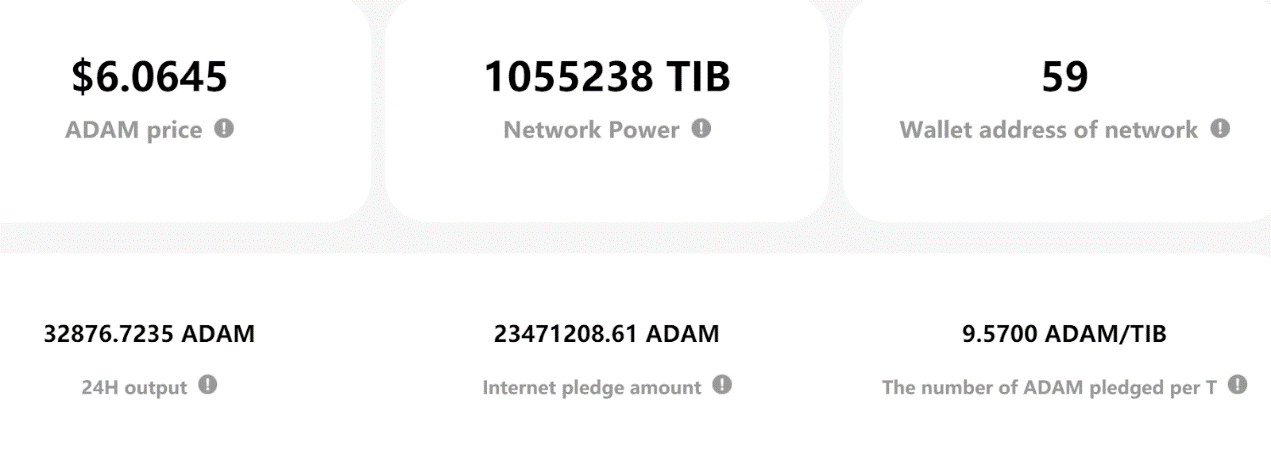Click the ADAM price label

click(x=133, y=130)
